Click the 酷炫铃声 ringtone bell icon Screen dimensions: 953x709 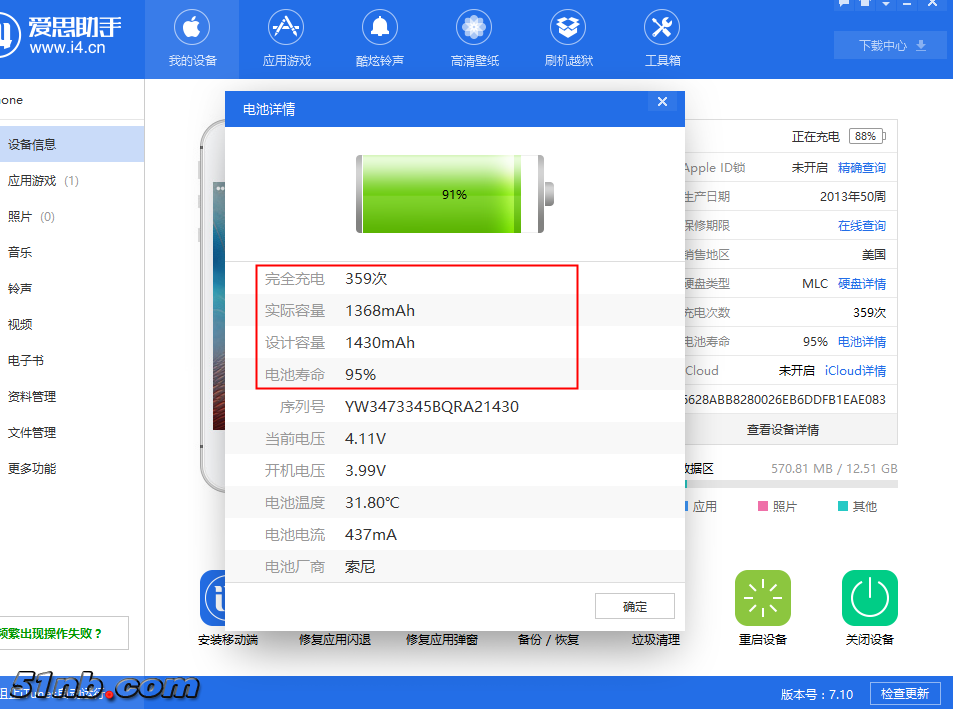click(380, 28)
